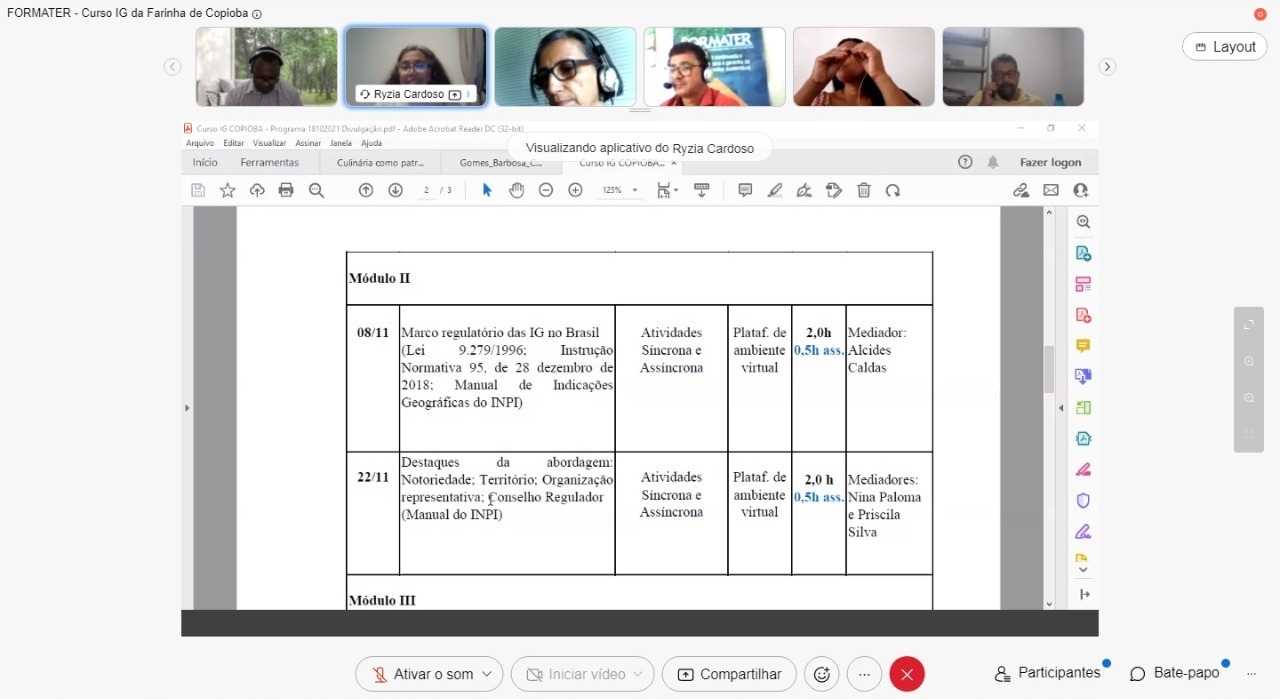Open the Visualizar menu
The width and height of the screenshot is (1280, 699).
click(269, 143)
